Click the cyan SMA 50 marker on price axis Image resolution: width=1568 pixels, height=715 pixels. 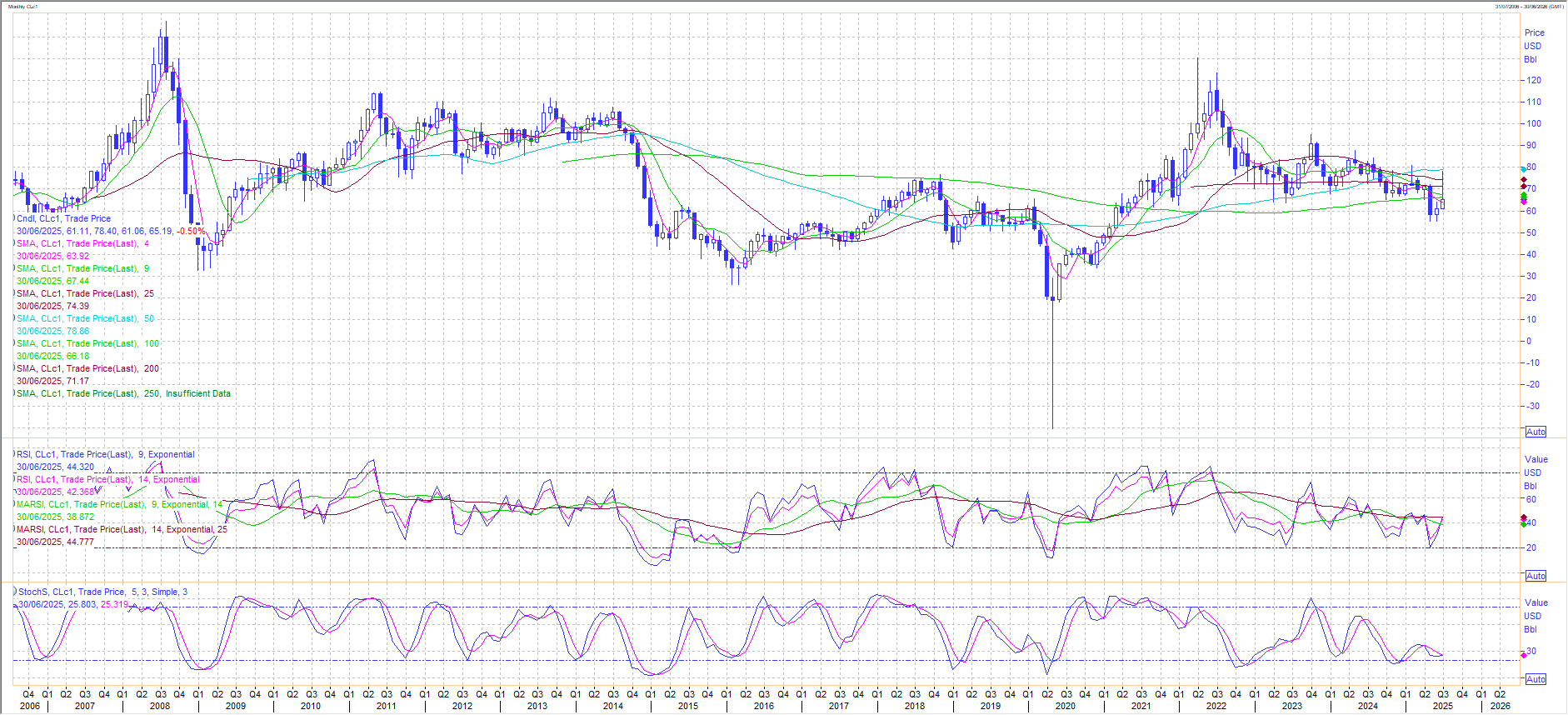[x=1524, y=169]
